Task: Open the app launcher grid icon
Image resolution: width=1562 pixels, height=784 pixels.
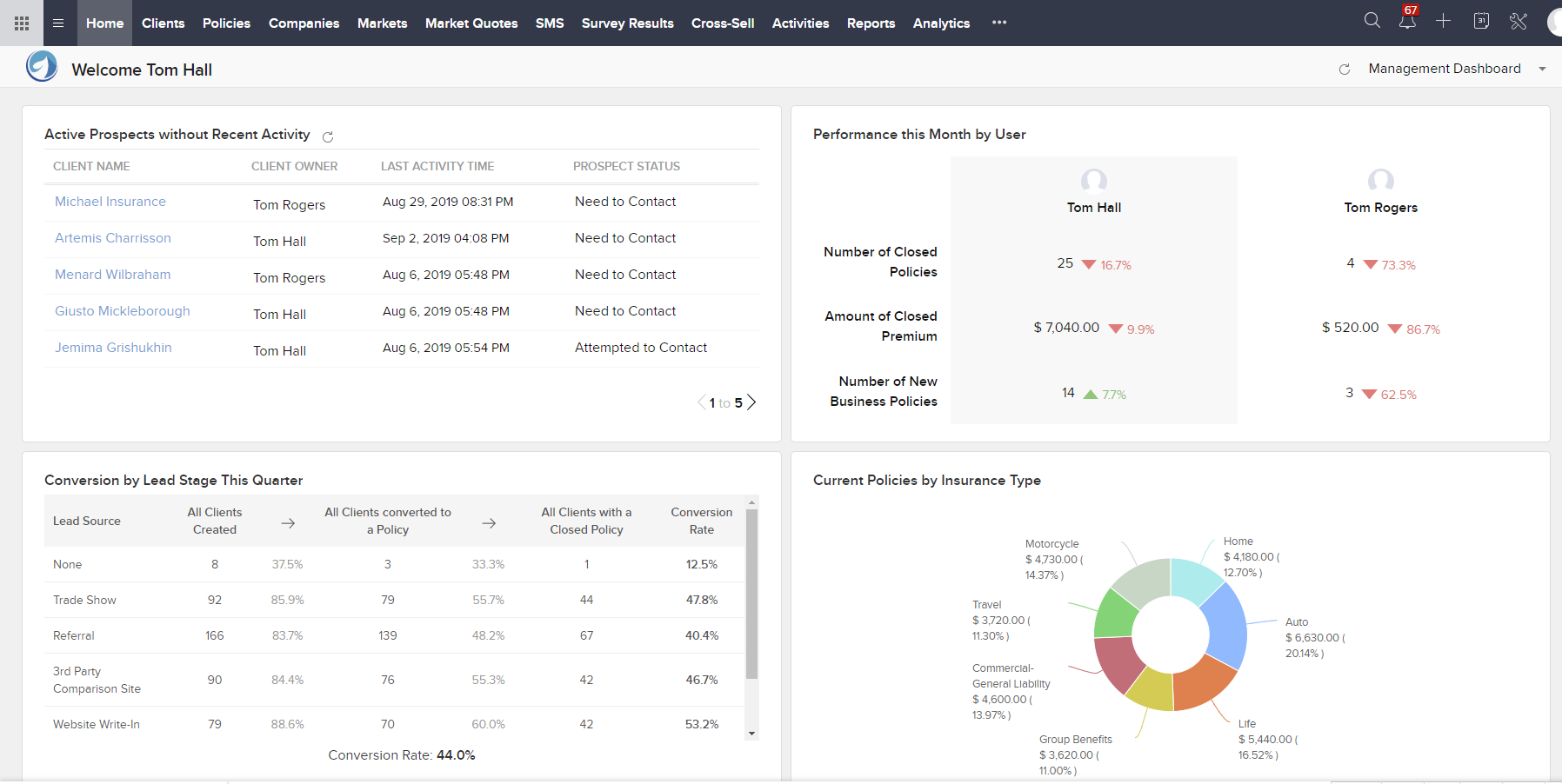Action: [21, 23]
